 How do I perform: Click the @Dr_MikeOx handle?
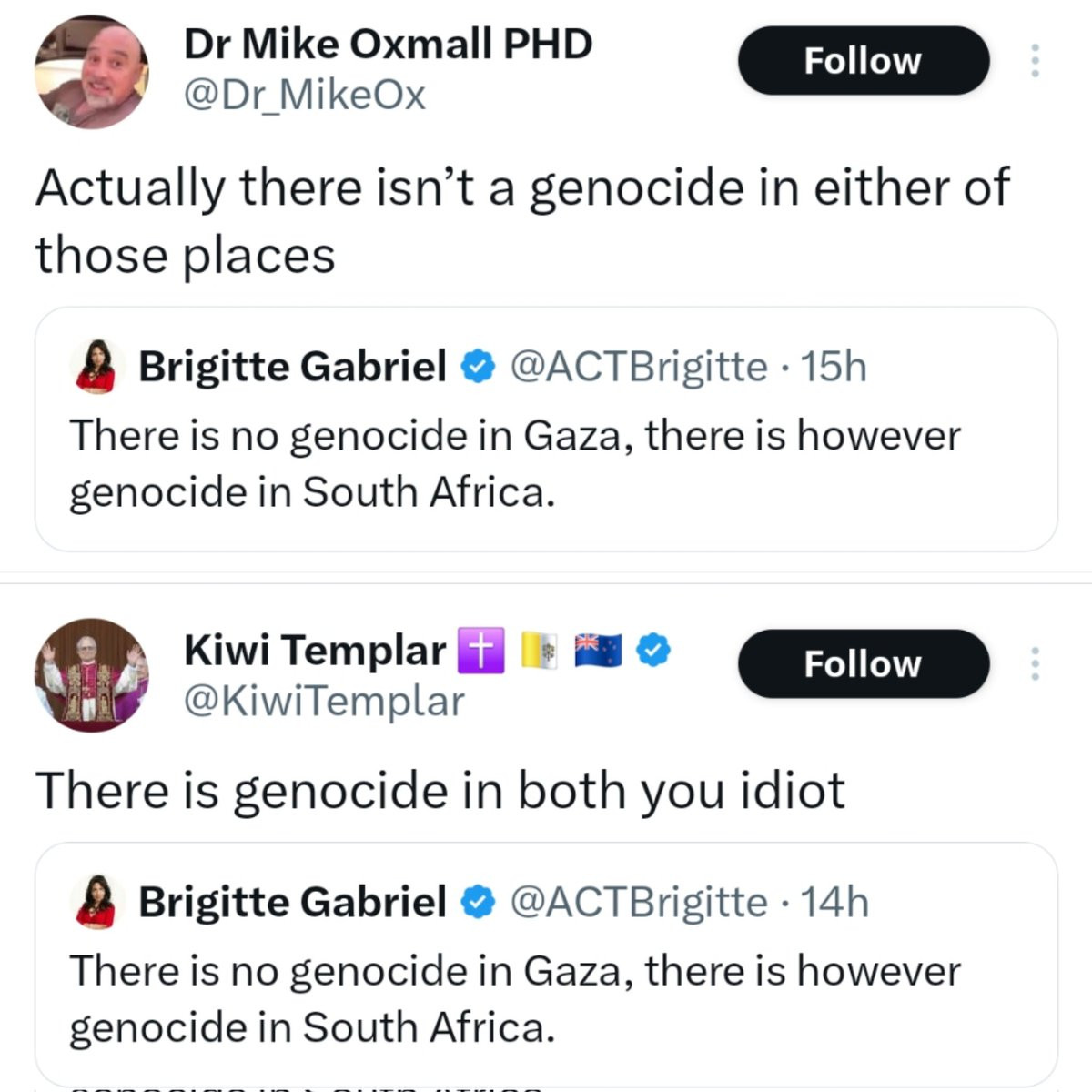[x=305, y=96]
